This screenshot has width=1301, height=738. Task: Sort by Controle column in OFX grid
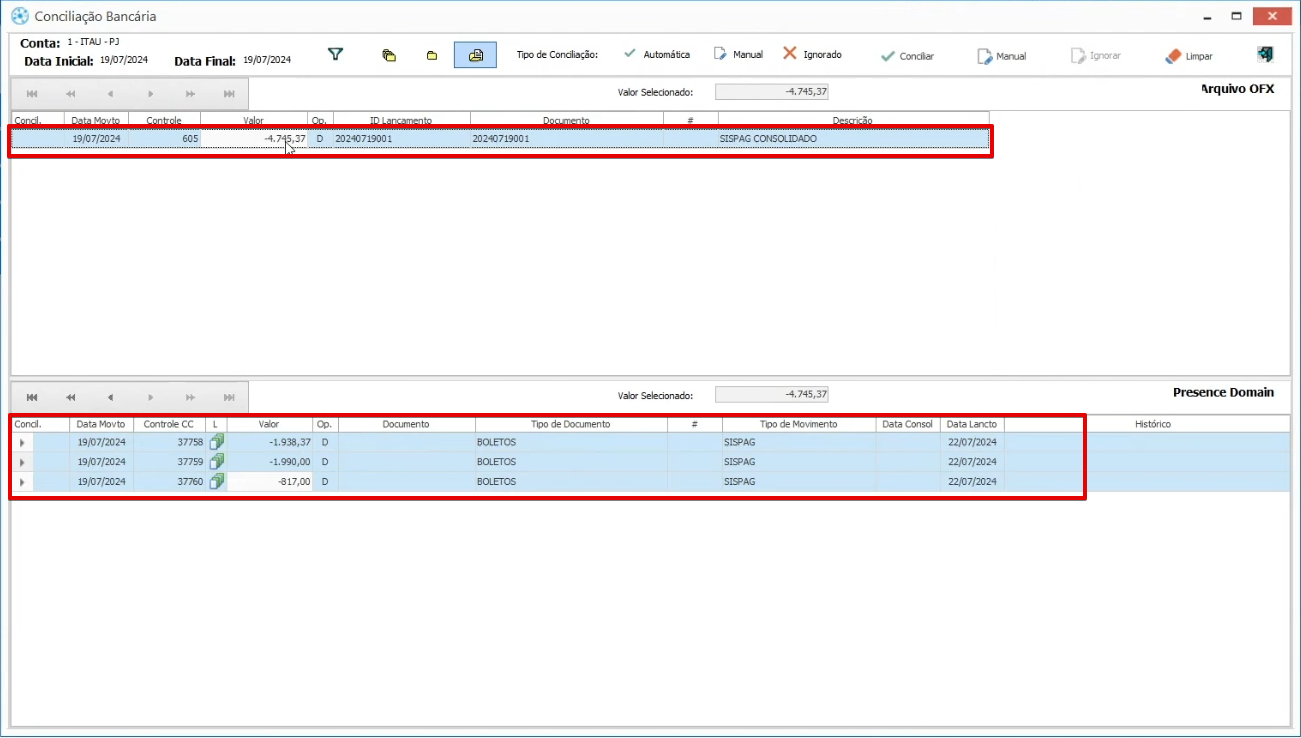[x=164, y=120]
